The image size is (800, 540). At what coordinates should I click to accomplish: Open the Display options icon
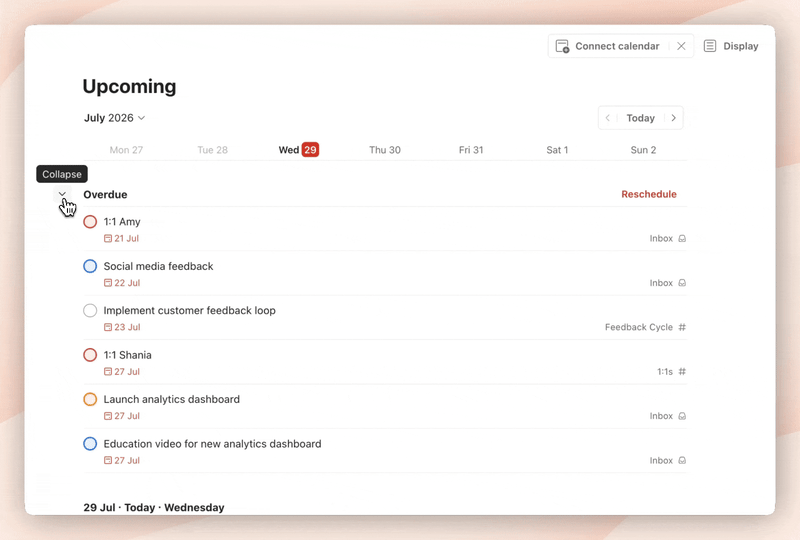710,46
